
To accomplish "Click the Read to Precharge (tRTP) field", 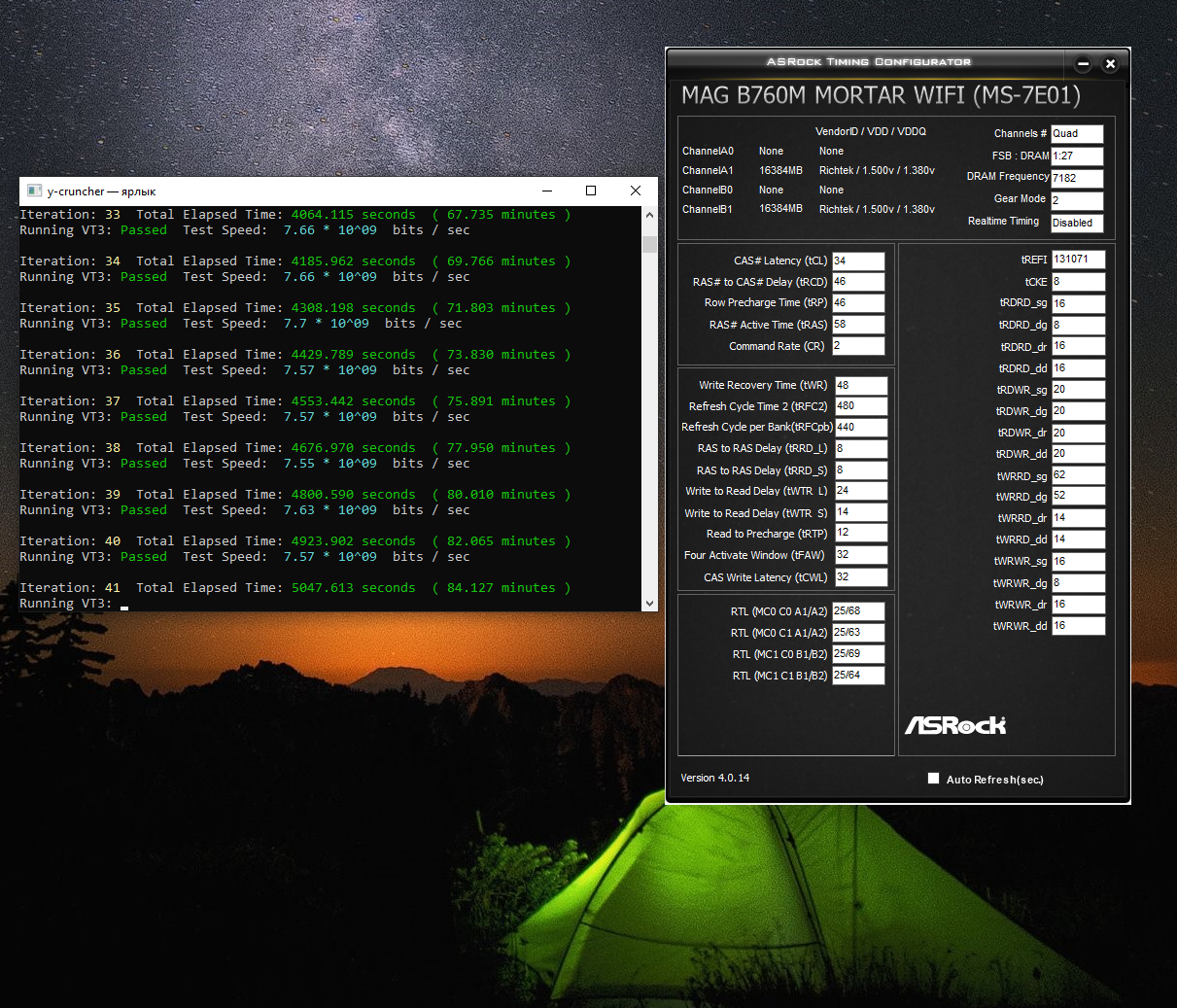I will pyautogui.click(x=861, y=534).
